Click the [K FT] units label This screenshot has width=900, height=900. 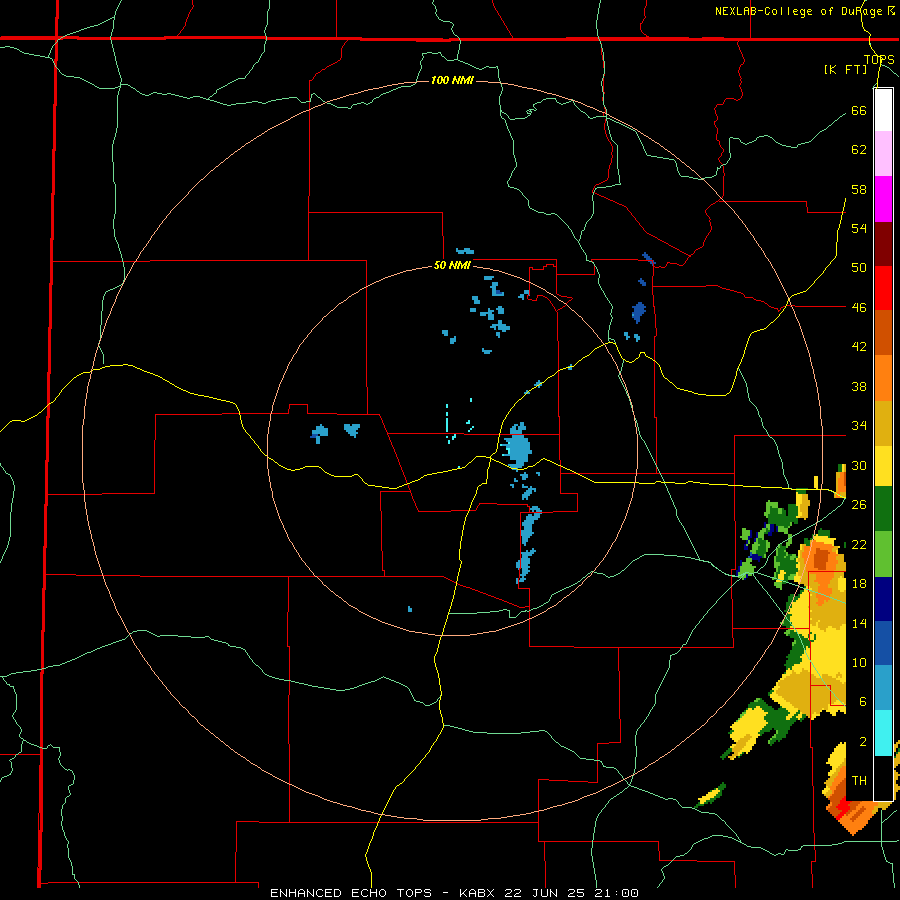[x=845, y=70]
